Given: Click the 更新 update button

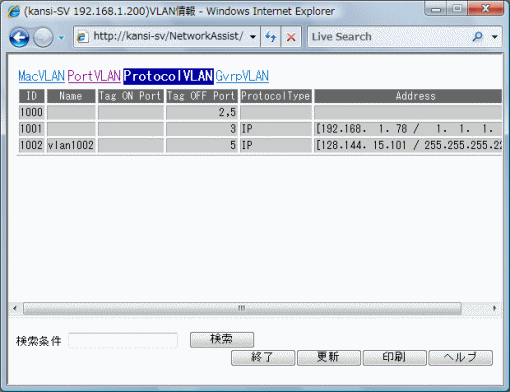Looking at the screenshot, I should pyautogui.click(x=328, y=358).
